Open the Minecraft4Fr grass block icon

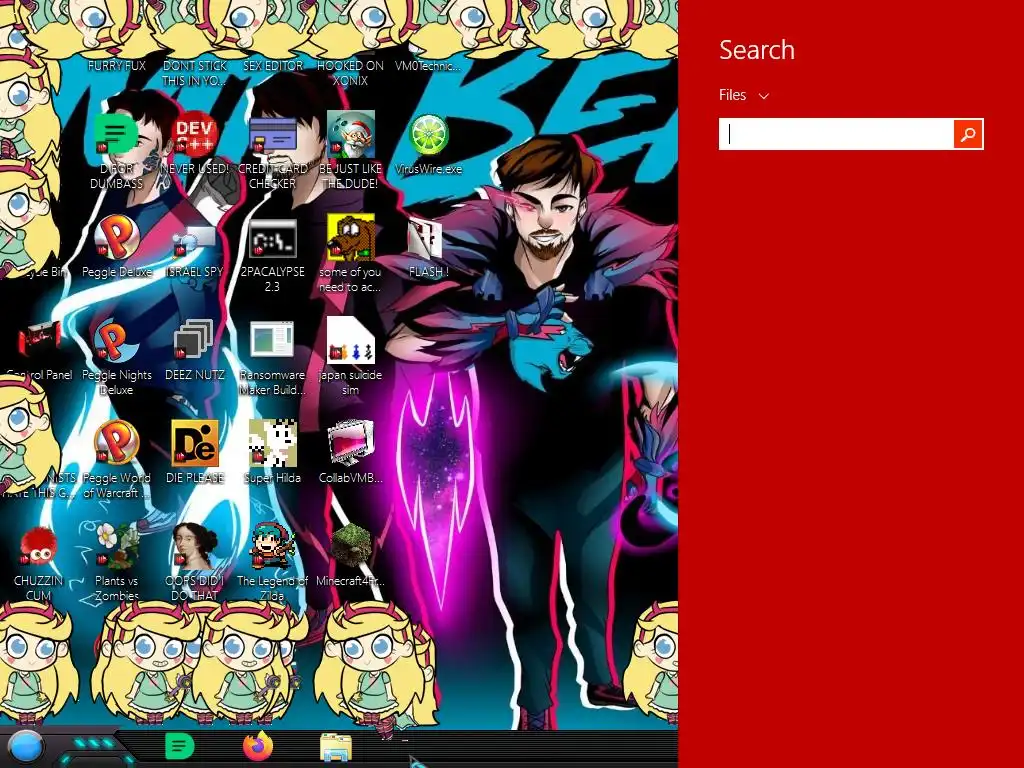[351, 545]
